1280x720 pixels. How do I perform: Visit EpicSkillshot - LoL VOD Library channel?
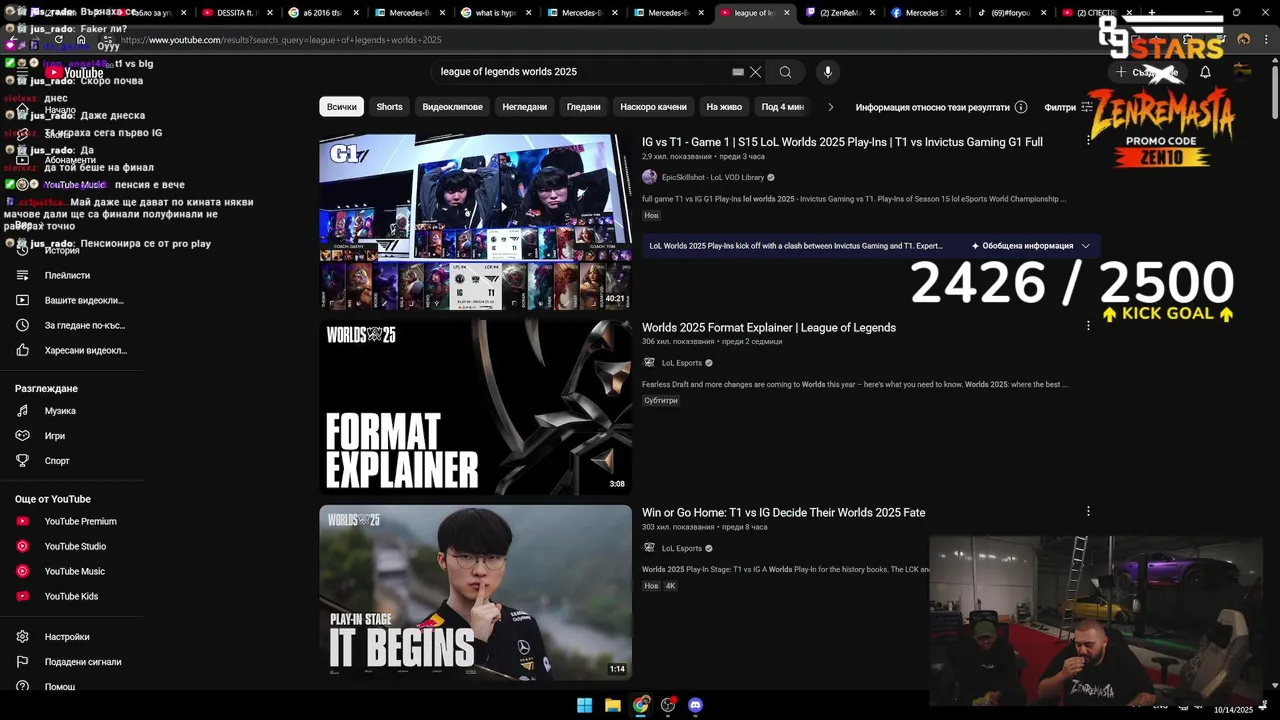712,178
